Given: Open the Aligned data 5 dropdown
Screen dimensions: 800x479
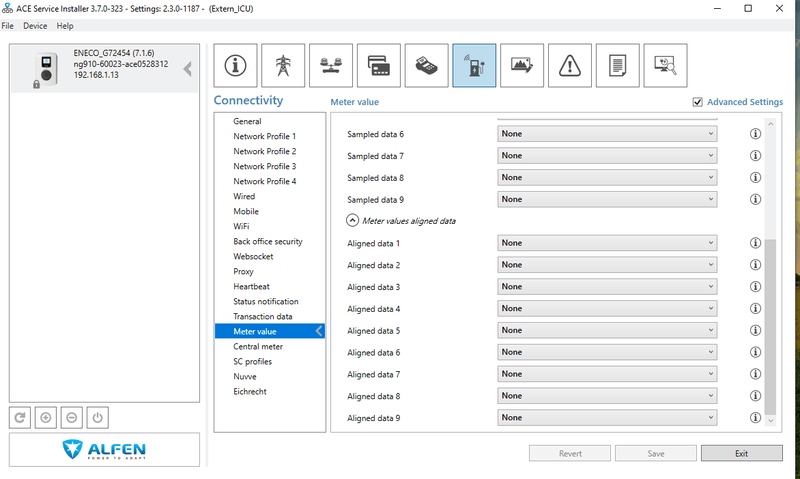Looking at the screenshot, I should [607, 331].
